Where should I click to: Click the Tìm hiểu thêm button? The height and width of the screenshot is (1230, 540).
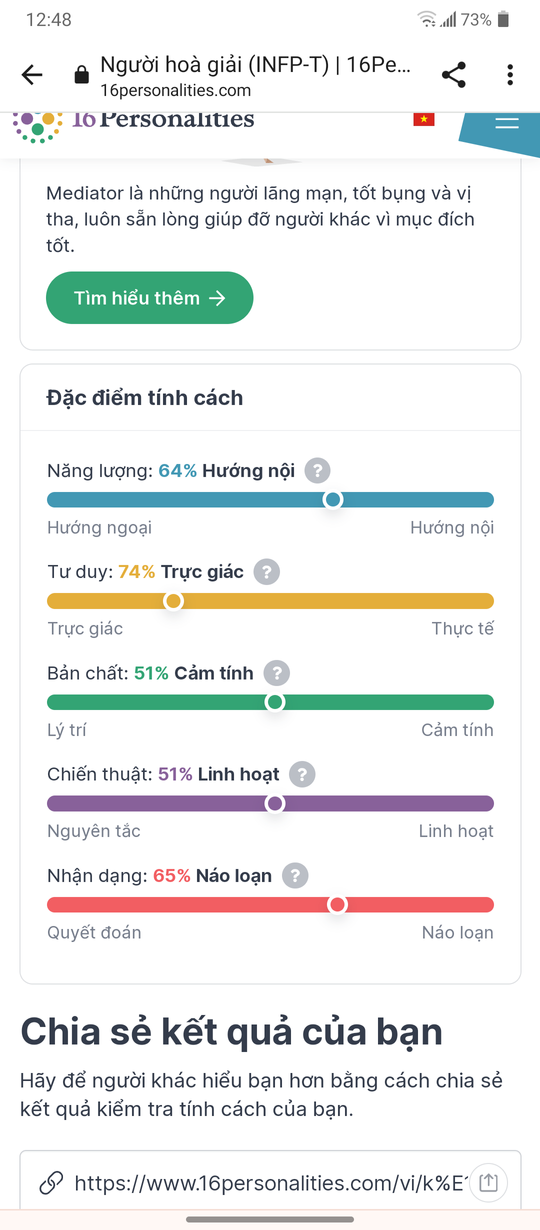pyautogui.click(x=150, y=298)
